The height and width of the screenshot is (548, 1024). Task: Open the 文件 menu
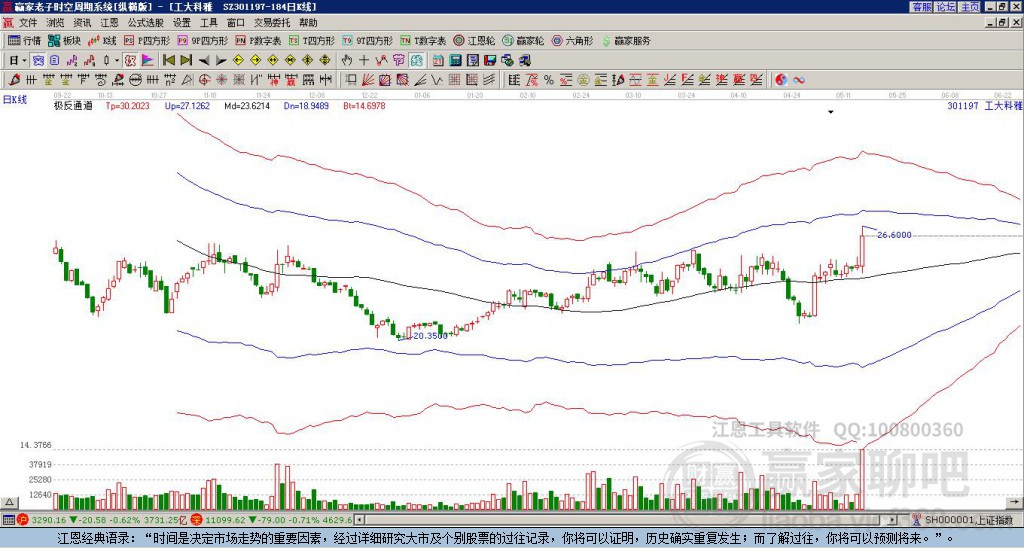click(x=28, y=23)
